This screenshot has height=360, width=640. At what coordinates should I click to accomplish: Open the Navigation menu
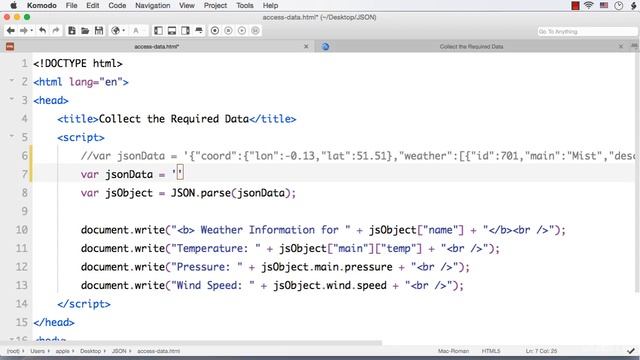coord(153,5)
